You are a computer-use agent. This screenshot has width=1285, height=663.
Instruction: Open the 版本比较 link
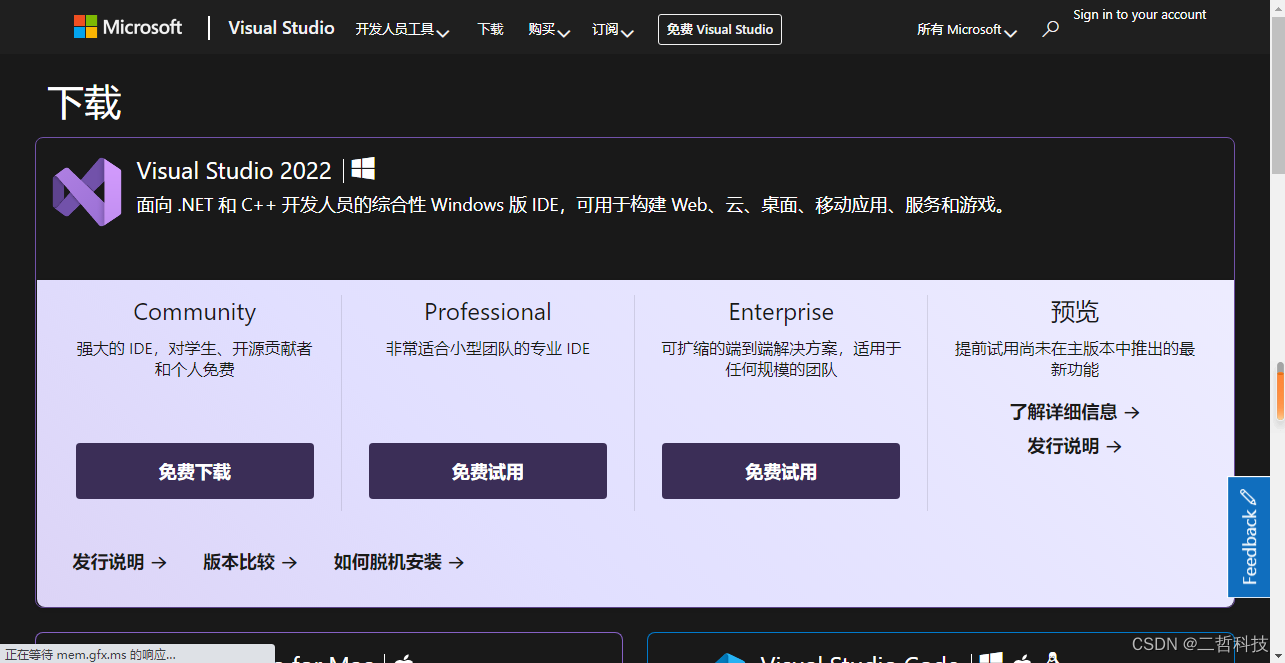[251, 562]
